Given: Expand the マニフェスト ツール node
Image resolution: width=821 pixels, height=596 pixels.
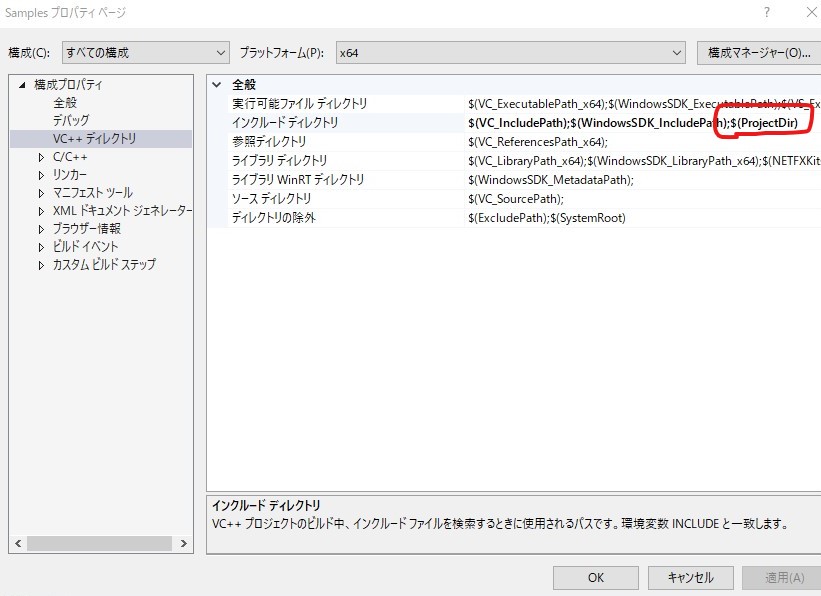Looking at the screenshot, I should tap(41, 193).
